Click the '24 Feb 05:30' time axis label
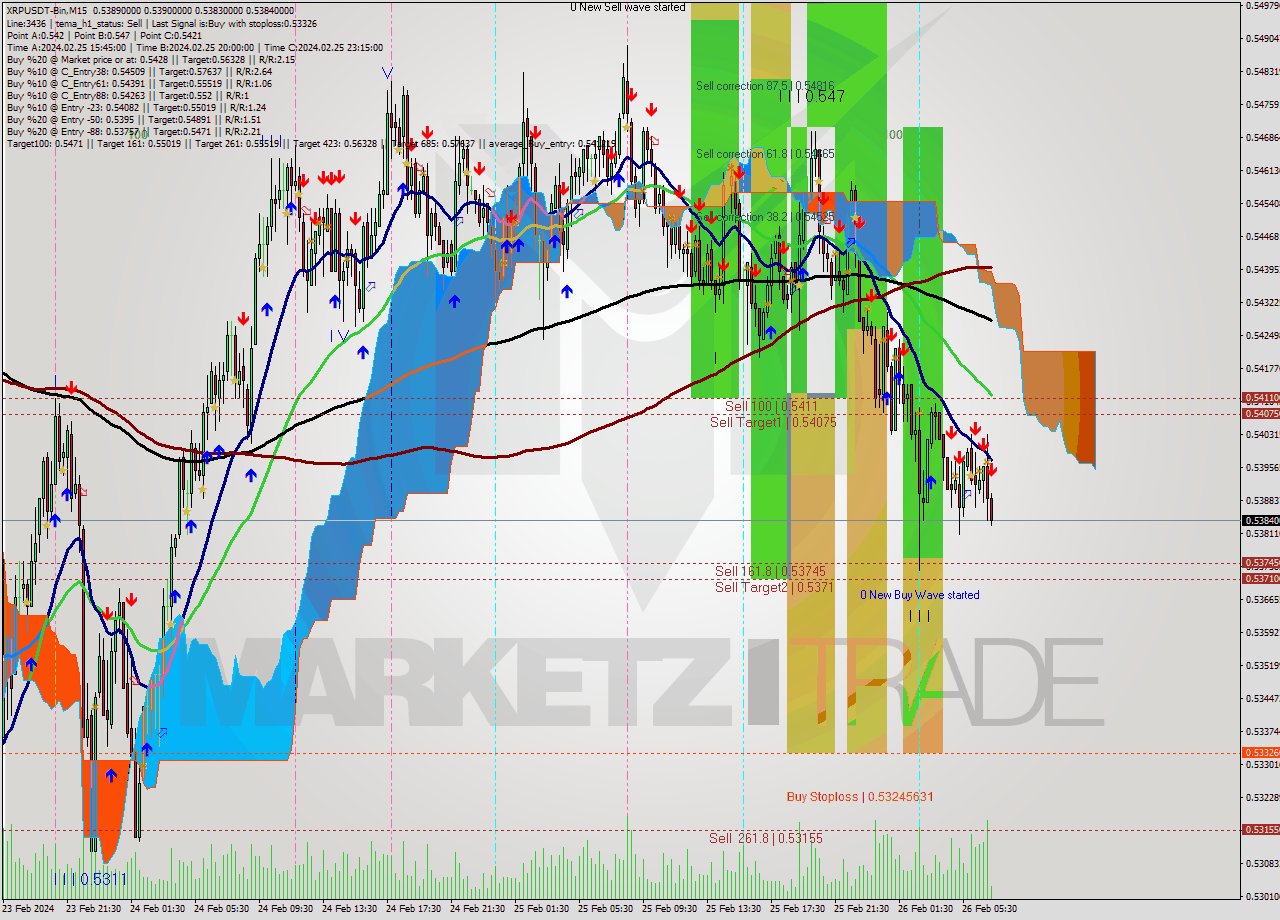 223,909
